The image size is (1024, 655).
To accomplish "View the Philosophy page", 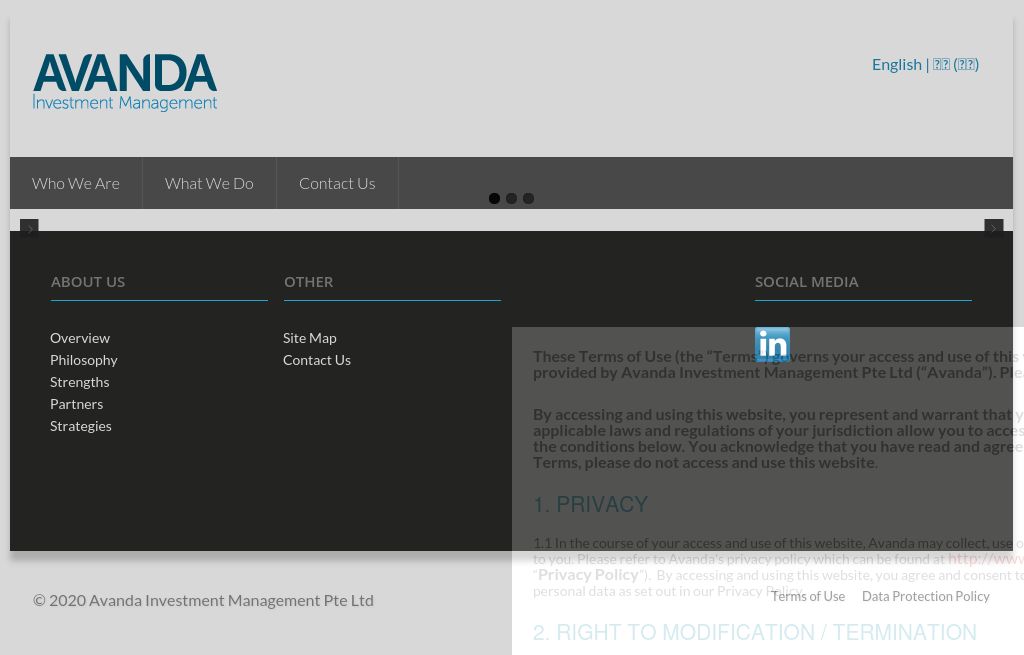I will tap(83, 359).
